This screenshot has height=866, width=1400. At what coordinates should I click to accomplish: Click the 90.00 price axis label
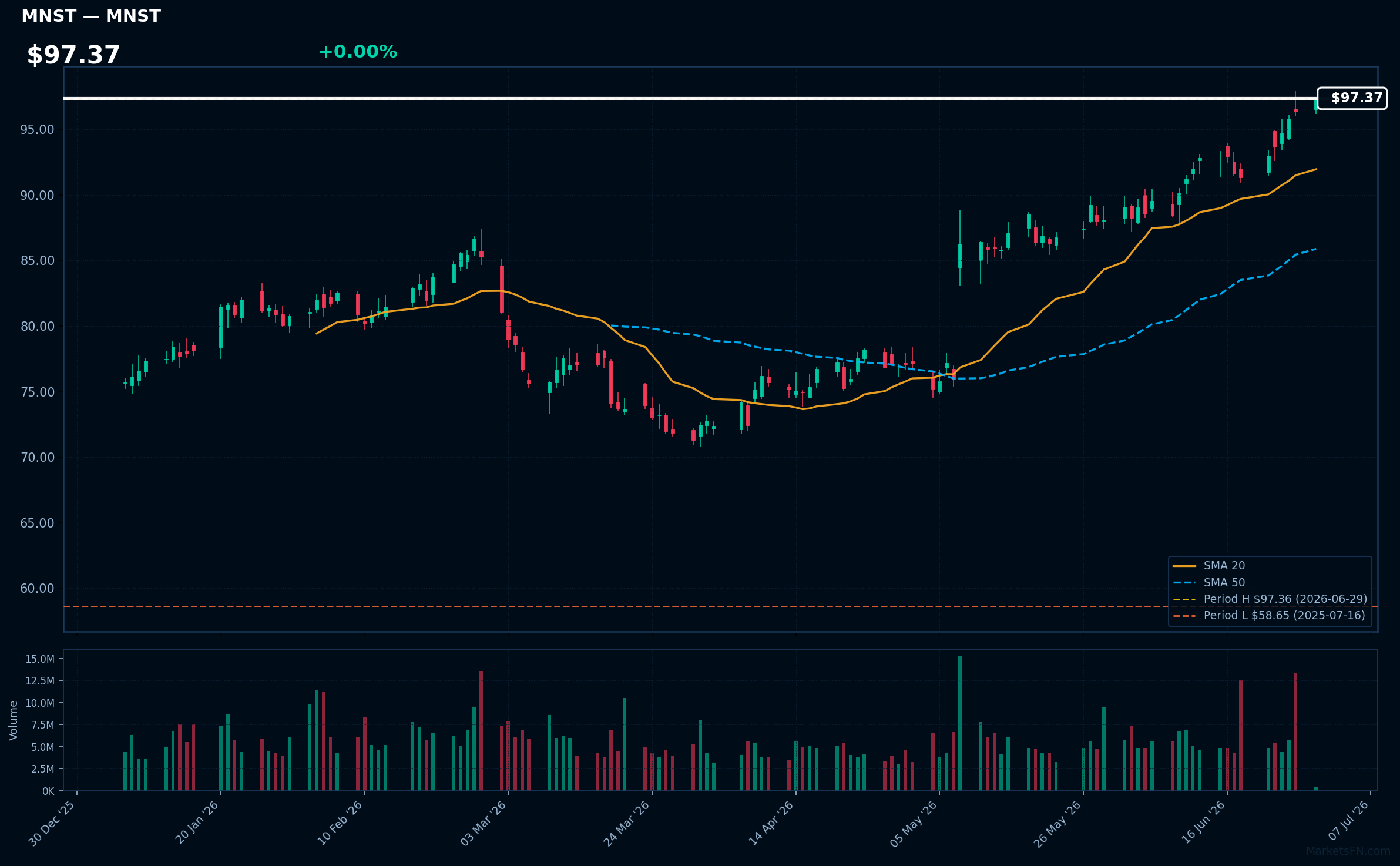tap(37, 196)
